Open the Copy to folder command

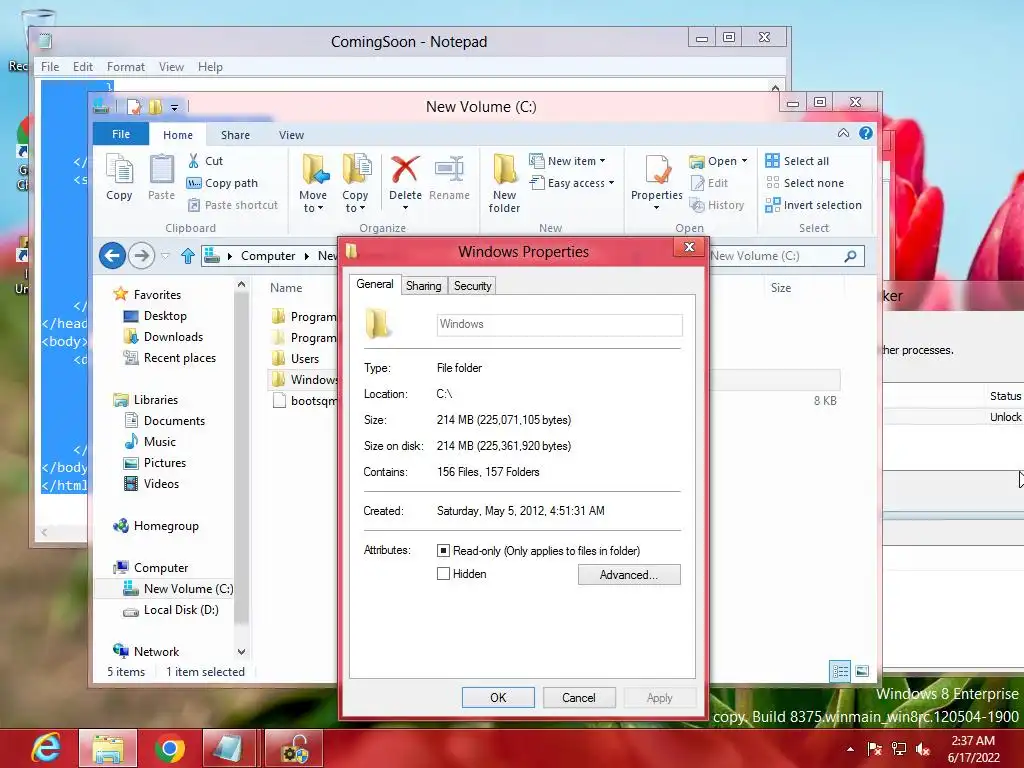pyautogui.click(x=355, y=183)
